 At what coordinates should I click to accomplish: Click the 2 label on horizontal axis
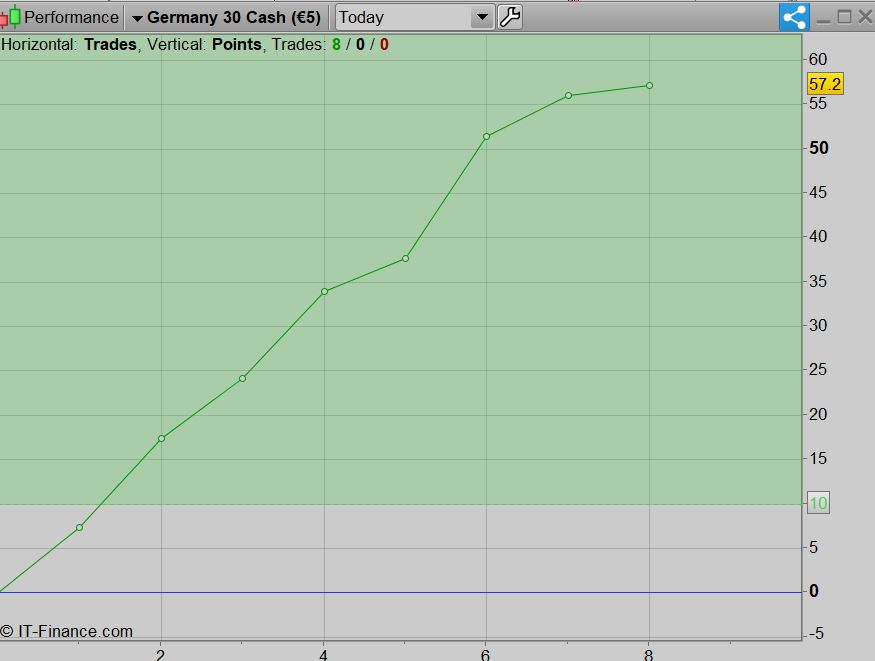(x=160, y=655)
